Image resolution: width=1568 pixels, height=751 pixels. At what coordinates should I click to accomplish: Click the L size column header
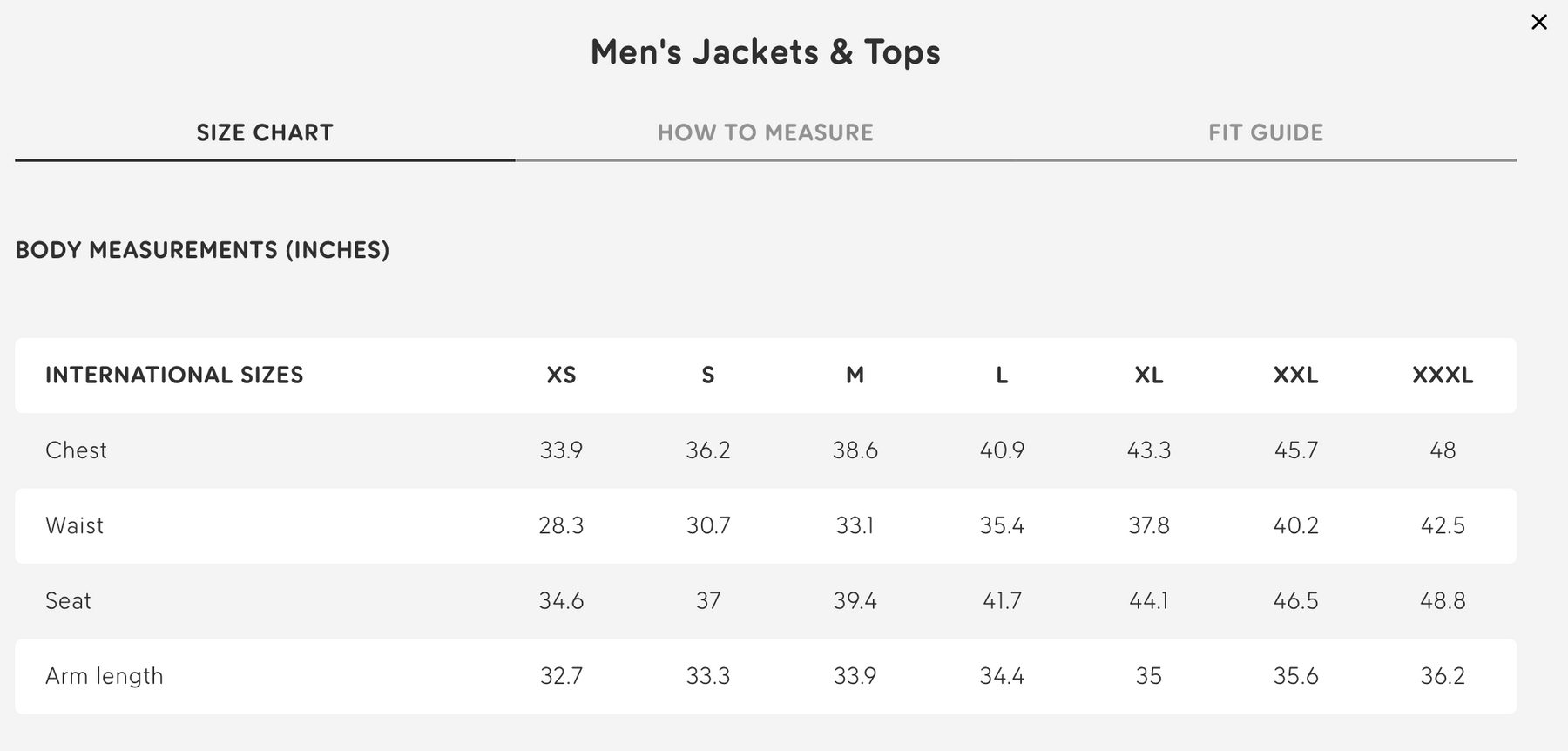(x=1002, y=375)
